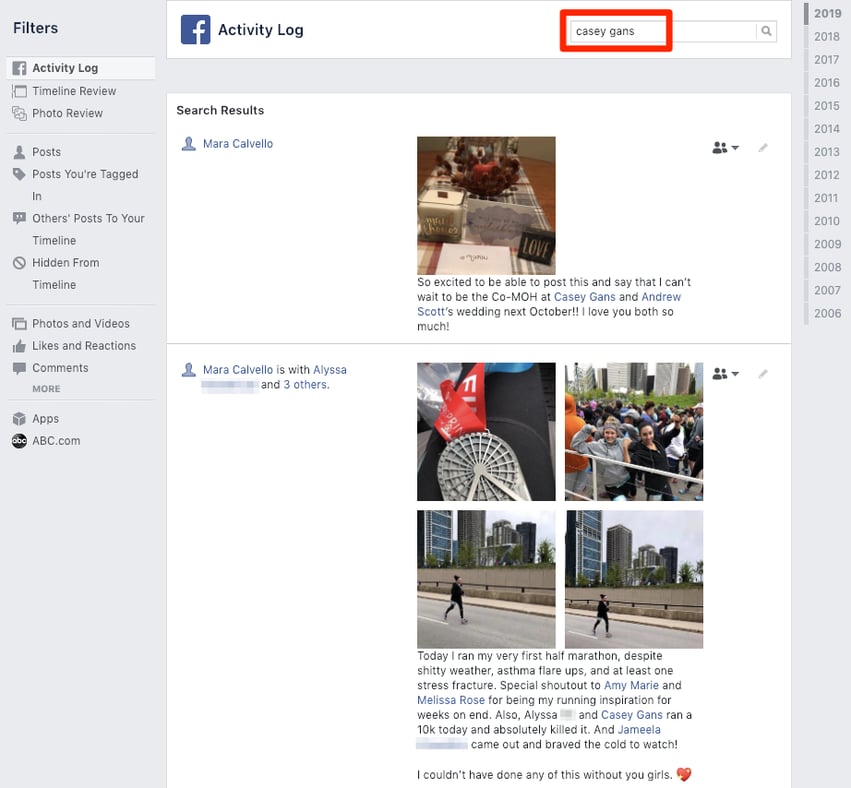This screenshot has width=851, height=788.
Task: Click the Apps box icon in the sidebar
Action: pyautogui.click(x=17, y=418)
